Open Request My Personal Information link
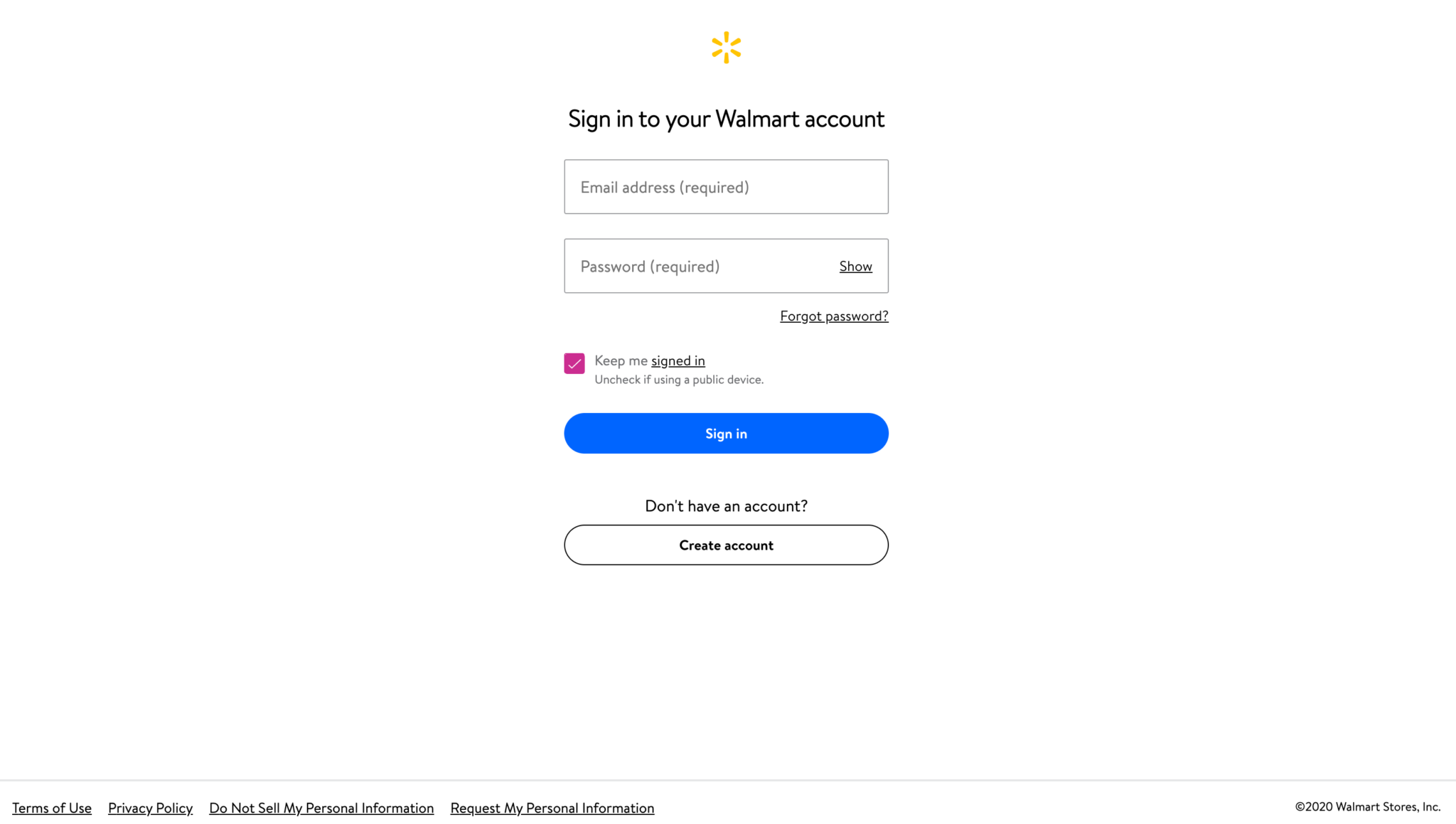The width and height of the screenshot is (1456, 824). tap(552, 808)
